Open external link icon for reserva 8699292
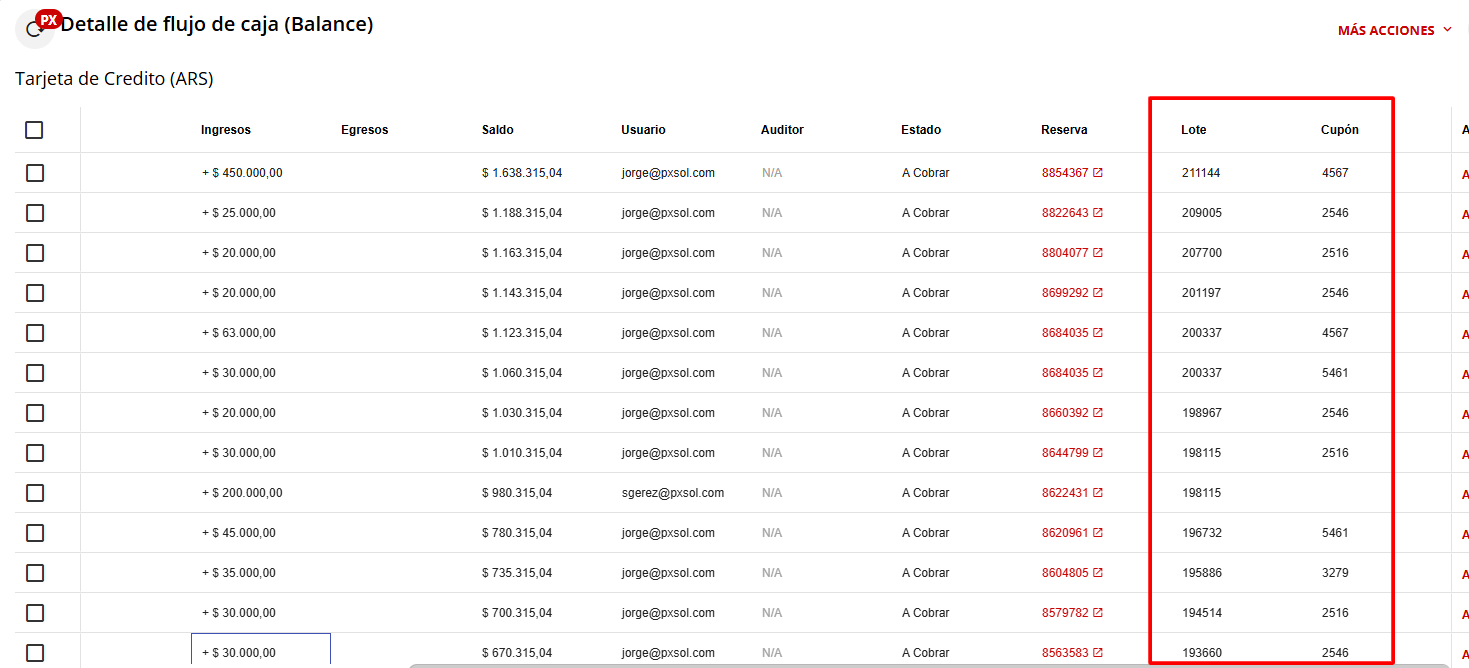This screenshot has height=668, width=1469. [x=1098, y=293]
